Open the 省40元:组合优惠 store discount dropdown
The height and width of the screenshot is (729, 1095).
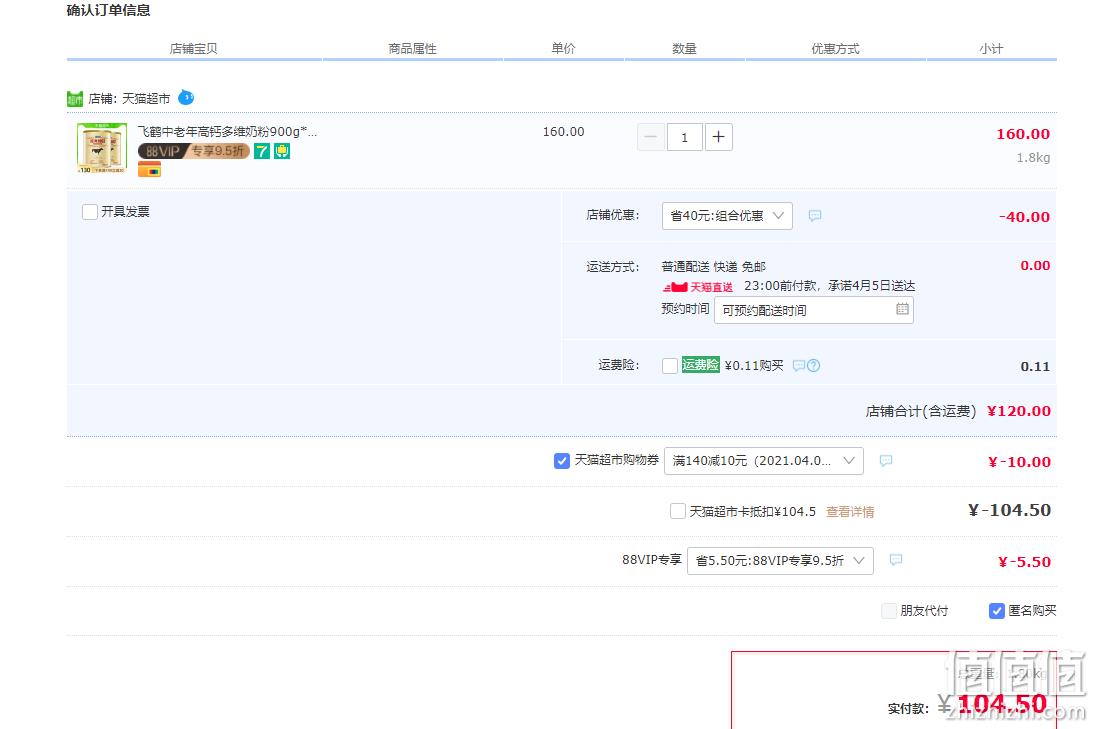(727, 216)
